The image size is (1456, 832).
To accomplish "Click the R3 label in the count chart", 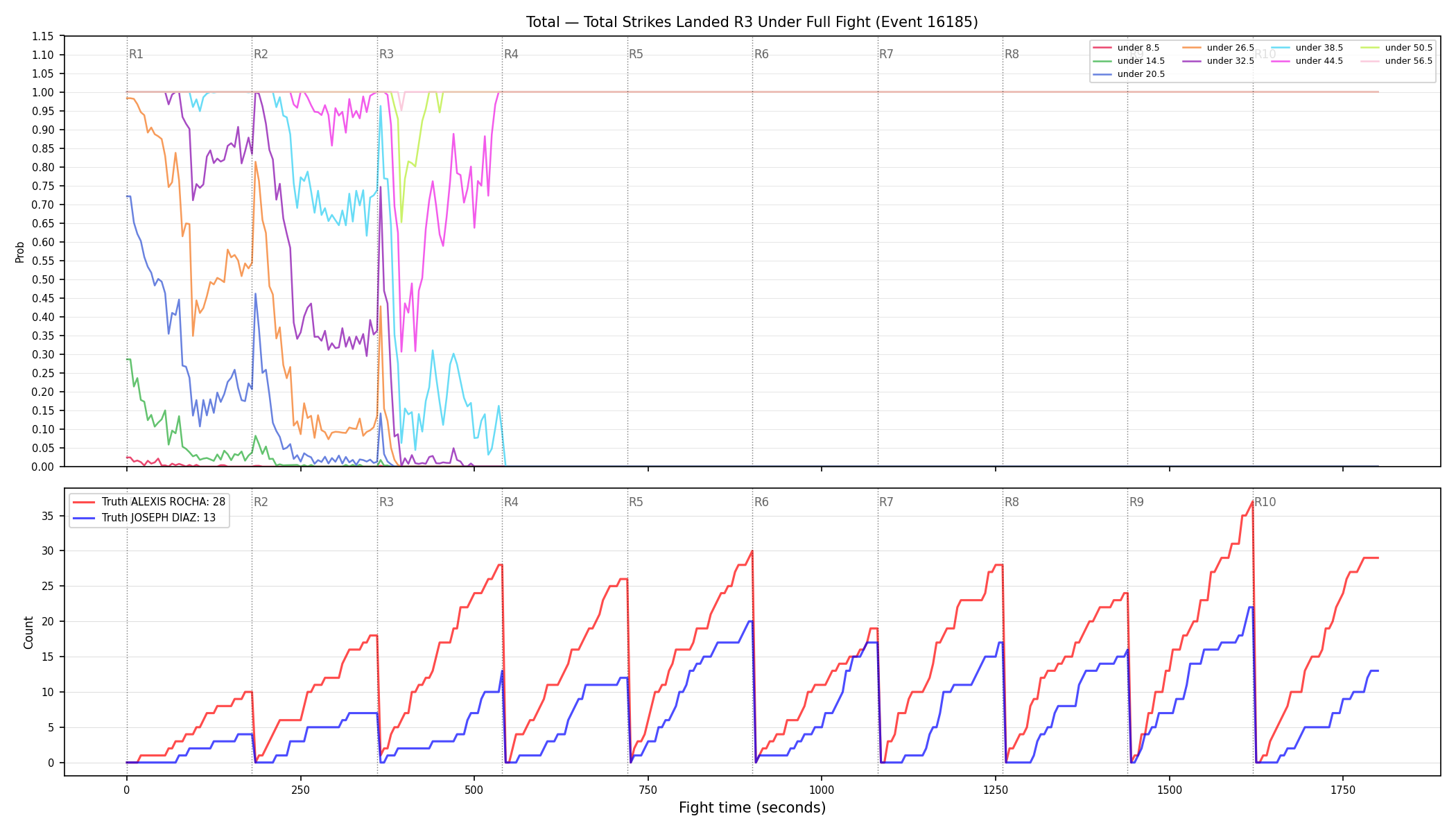I will click(x=386, y=502).
